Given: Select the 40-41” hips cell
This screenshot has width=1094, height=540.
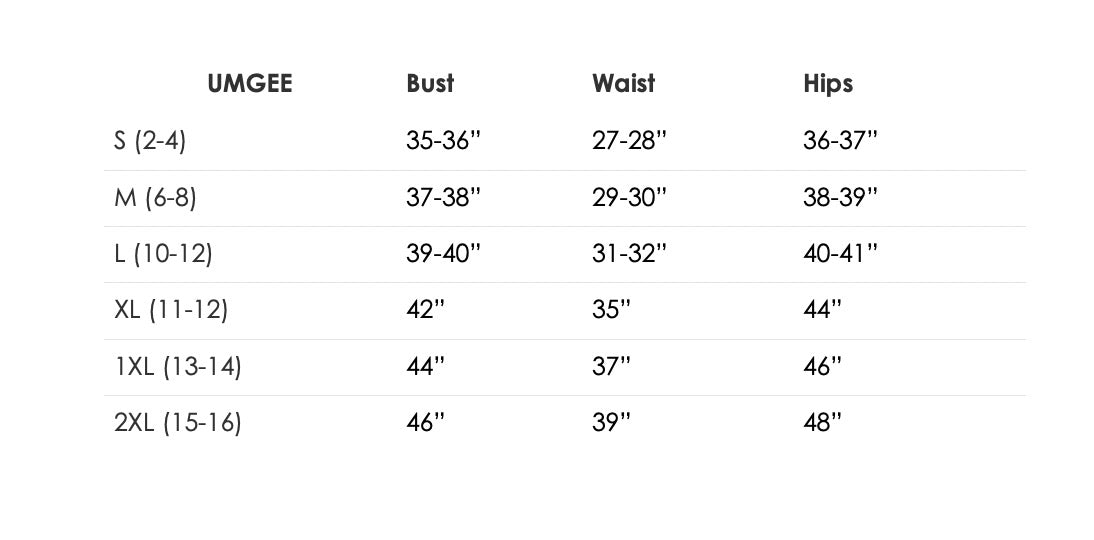Looking at the screenshot, I should (840, 254).
